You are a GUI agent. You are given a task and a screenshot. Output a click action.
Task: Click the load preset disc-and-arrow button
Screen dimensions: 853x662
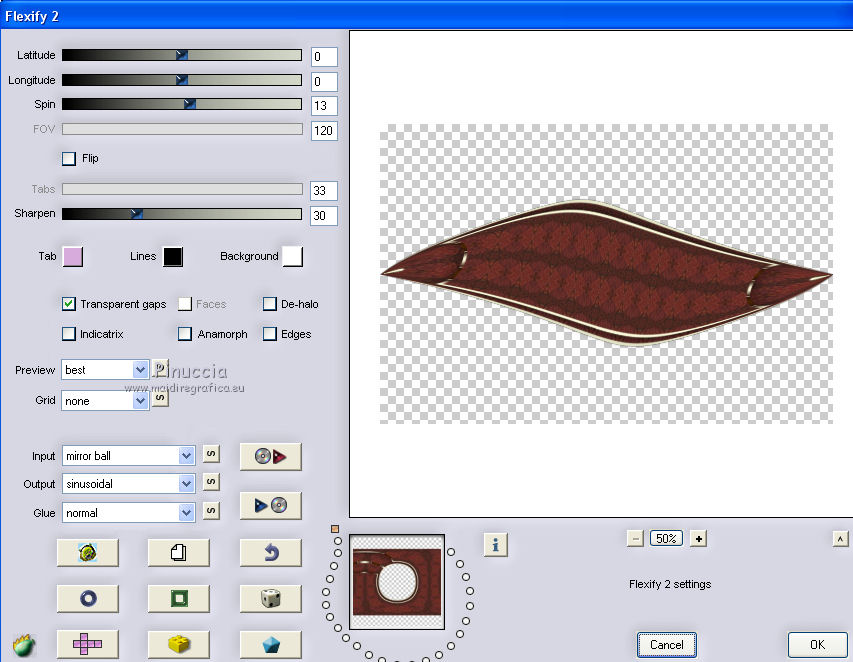click(x=270, y=456)
